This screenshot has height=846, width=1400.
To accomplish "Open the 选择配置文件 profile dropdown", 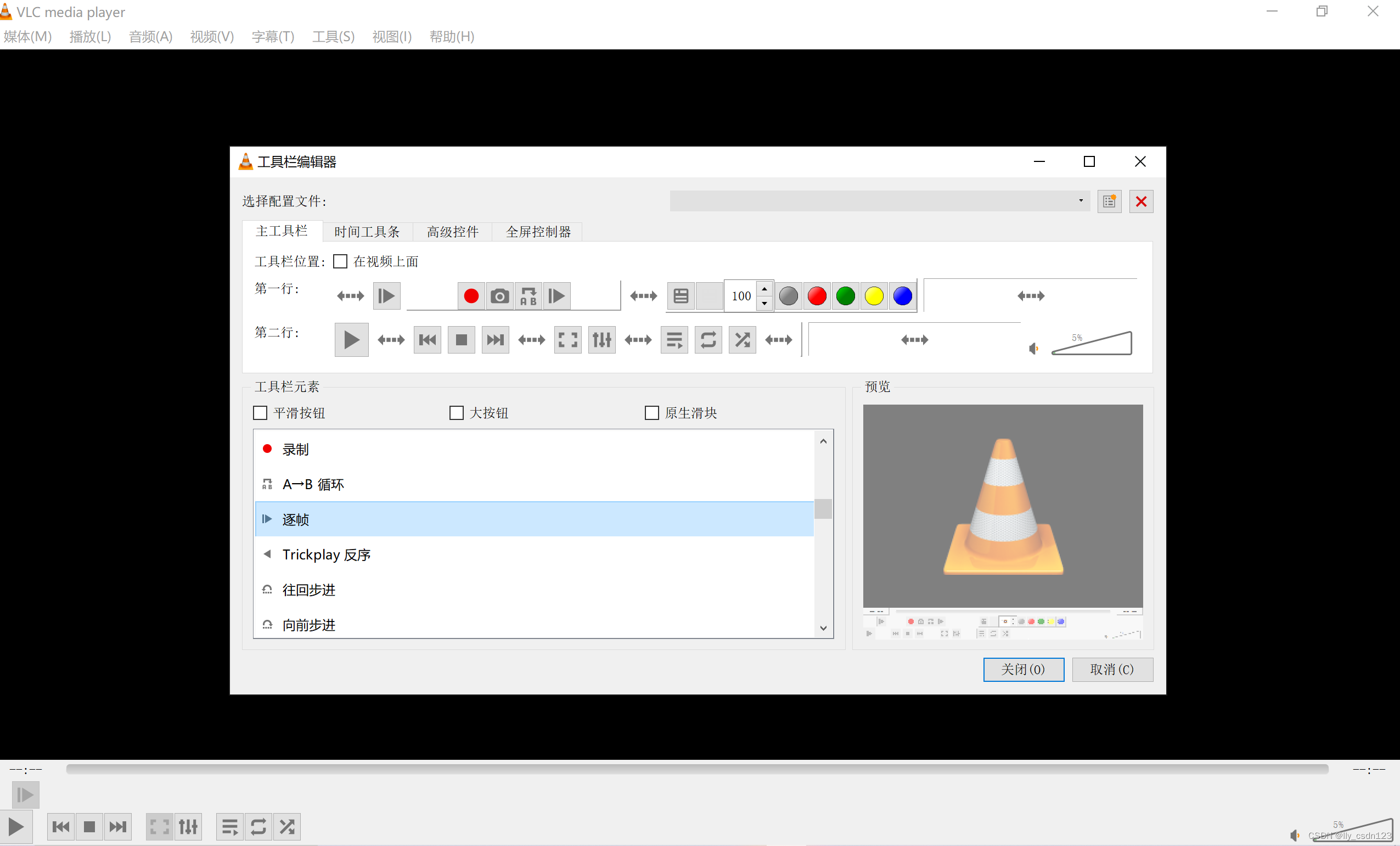I will (879, 201).
